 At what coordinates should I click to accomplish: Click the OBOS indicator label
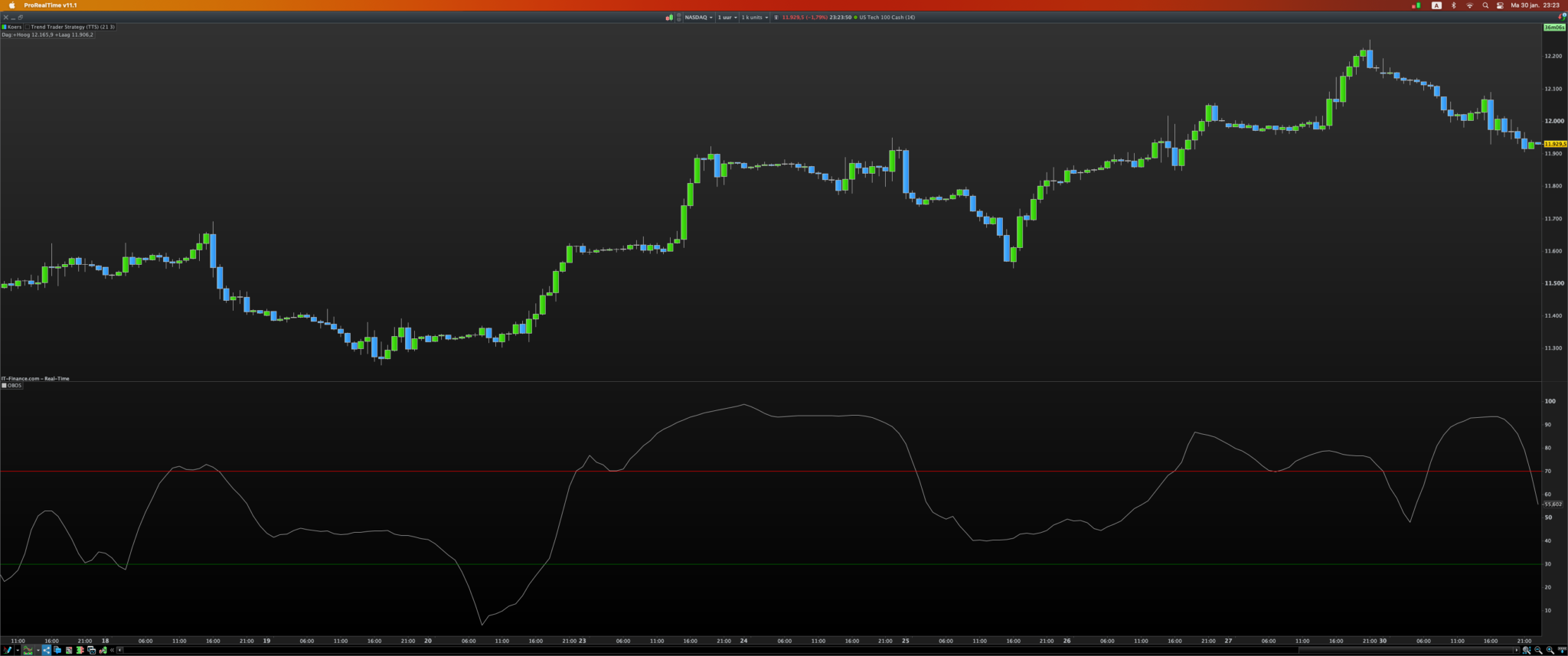click(x=15, y=385)
